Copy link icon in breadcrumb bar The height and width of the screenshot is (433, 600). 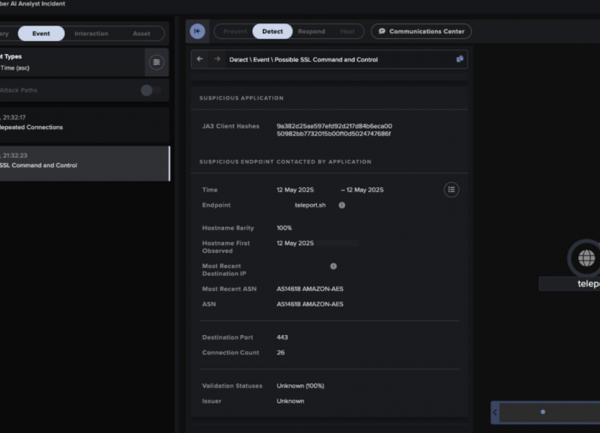(460, 59)
